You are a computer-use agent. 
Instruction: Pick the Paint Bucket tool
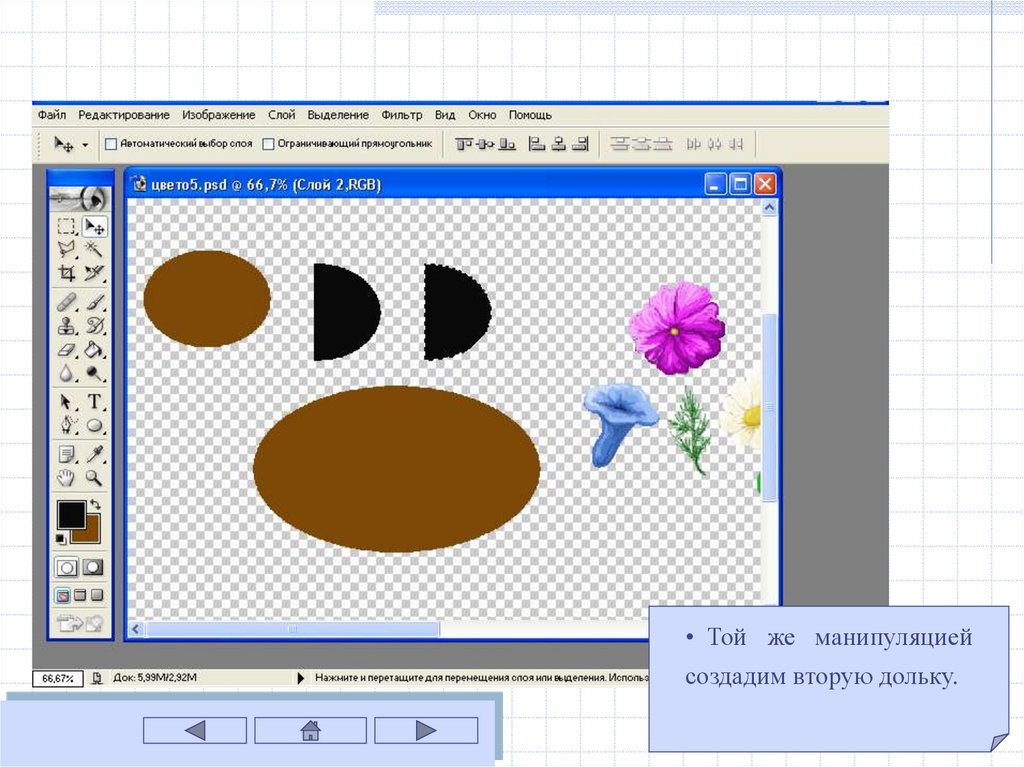point(95,350)
